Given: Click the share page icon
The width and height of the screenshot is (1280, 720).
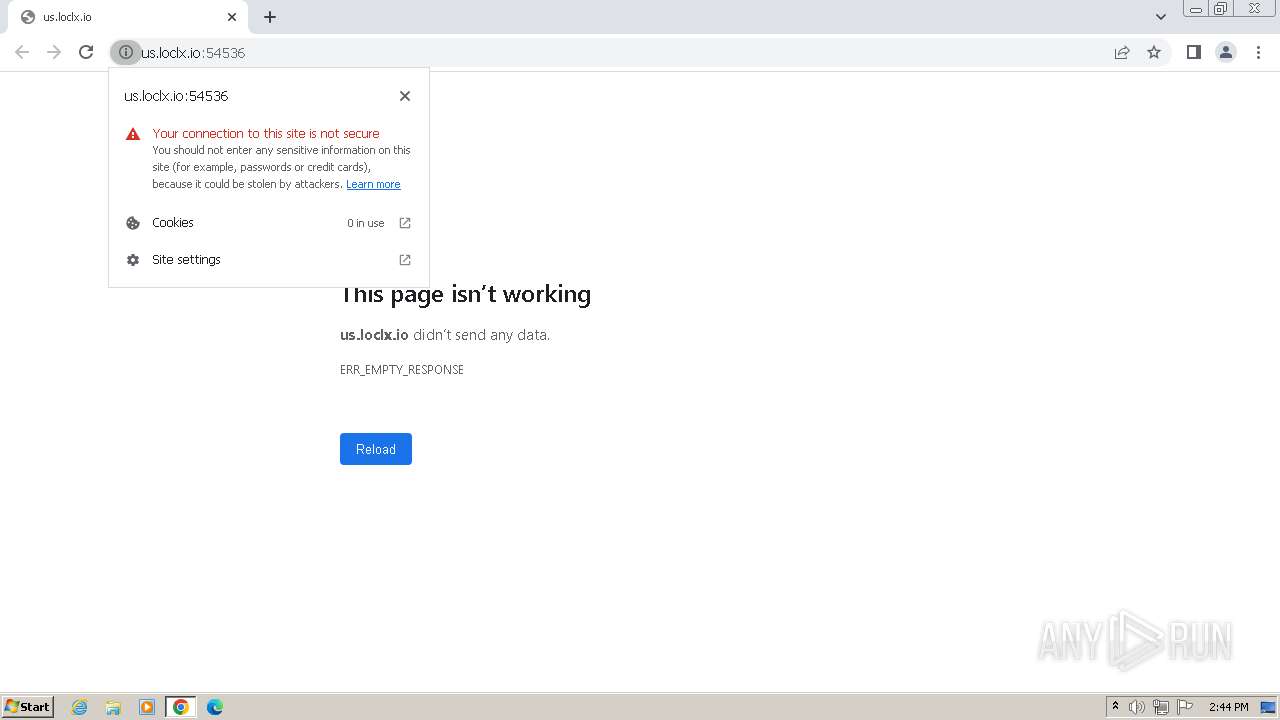Looking at the screenshot, I should [1122, 52].
